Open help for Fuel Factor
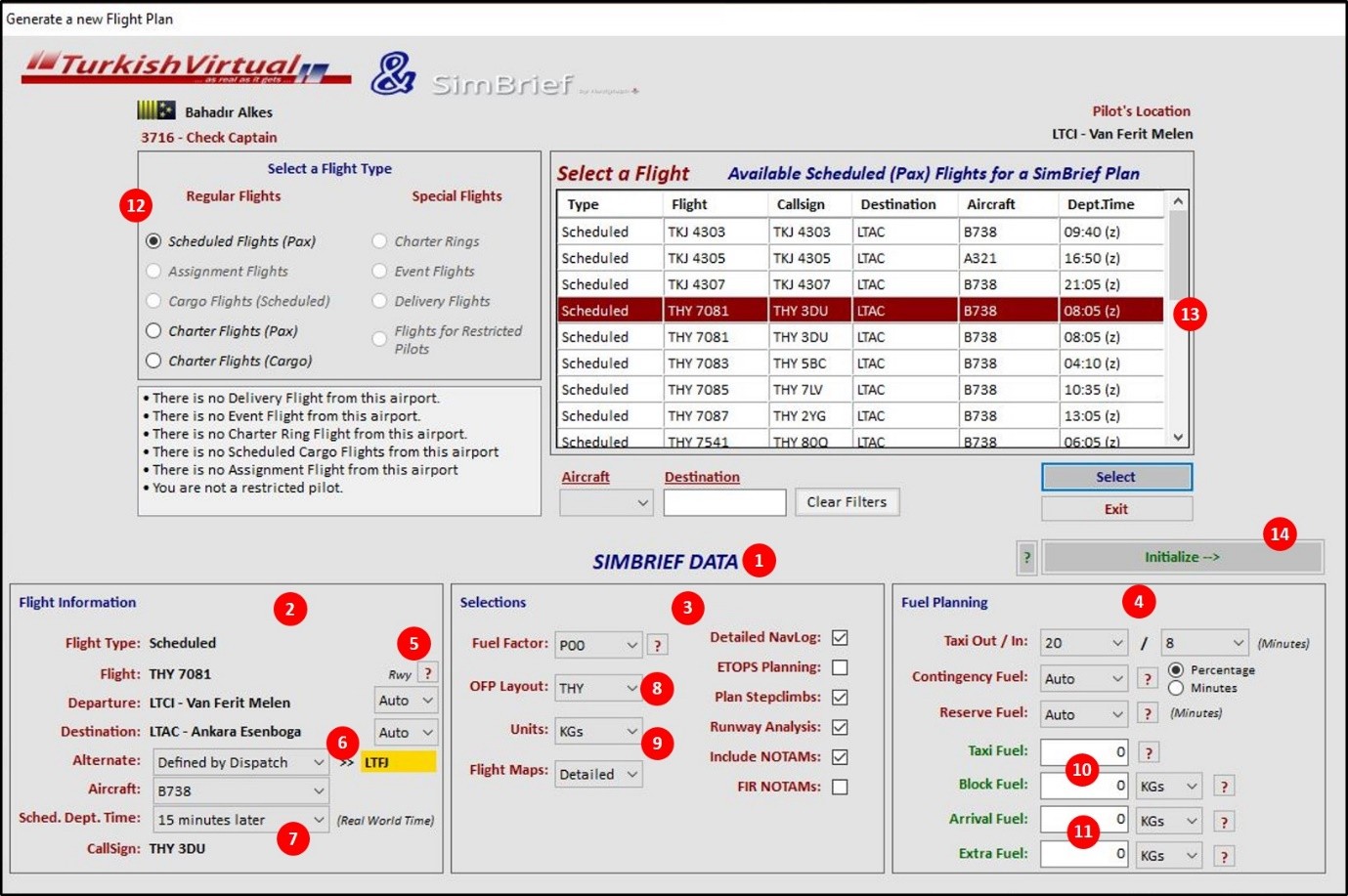This screenshot has width=1348, height=896. (x=658, y=645)
